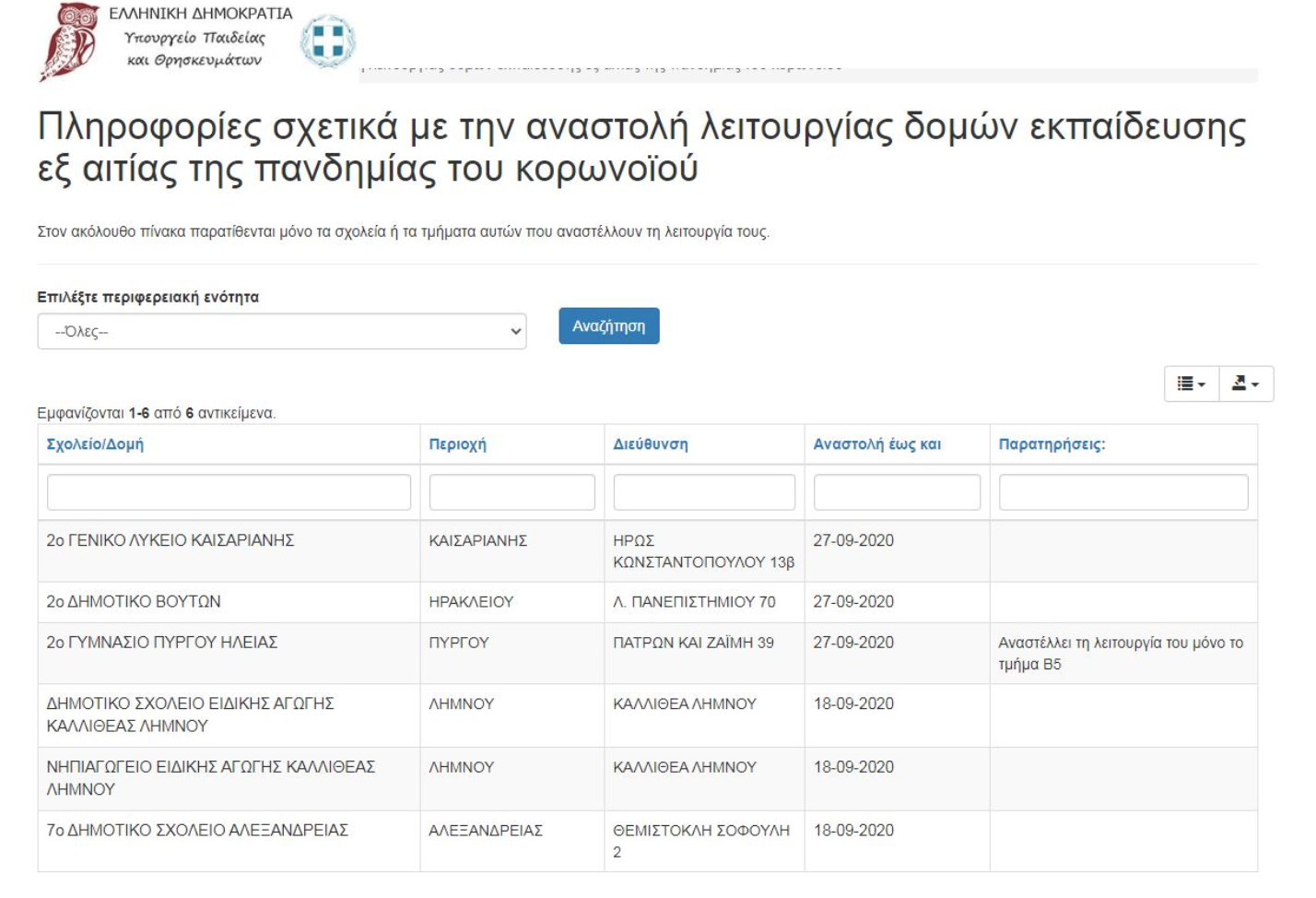Focus the Σχολείο/Δομή filter input box
The height and width of the screenshot is (898, 1316).
pos(229,492)
